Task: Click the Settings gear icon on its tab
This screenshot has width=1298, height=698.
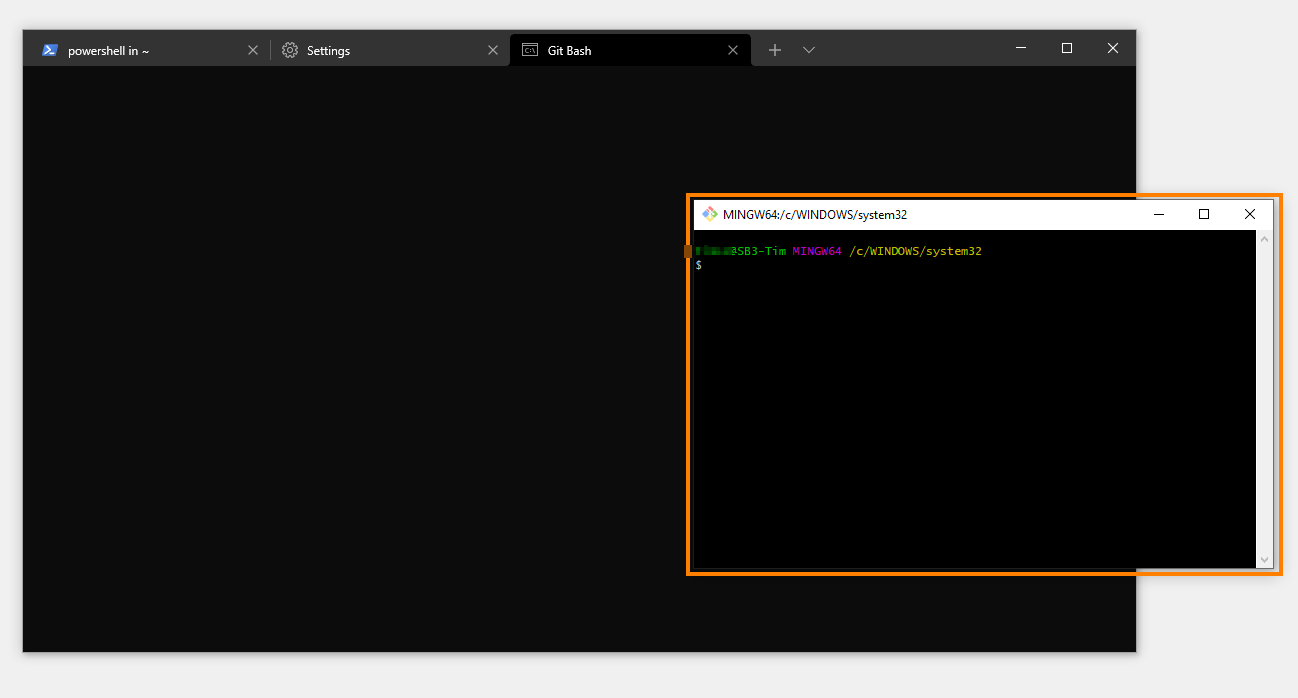Action: click(289, 49)
